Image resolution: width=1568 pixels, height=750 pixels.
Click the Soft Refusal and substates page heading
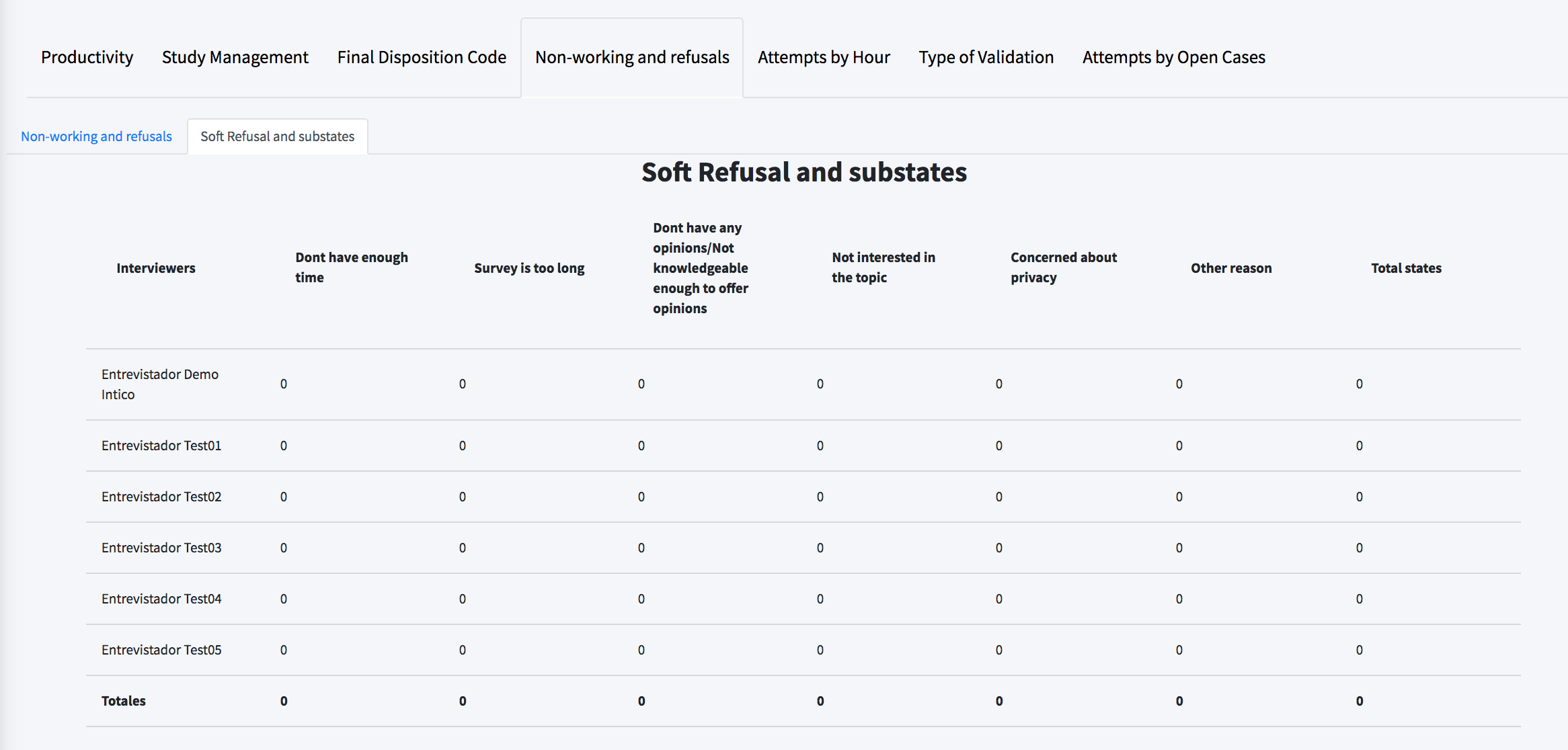click(x=804, y=172)
